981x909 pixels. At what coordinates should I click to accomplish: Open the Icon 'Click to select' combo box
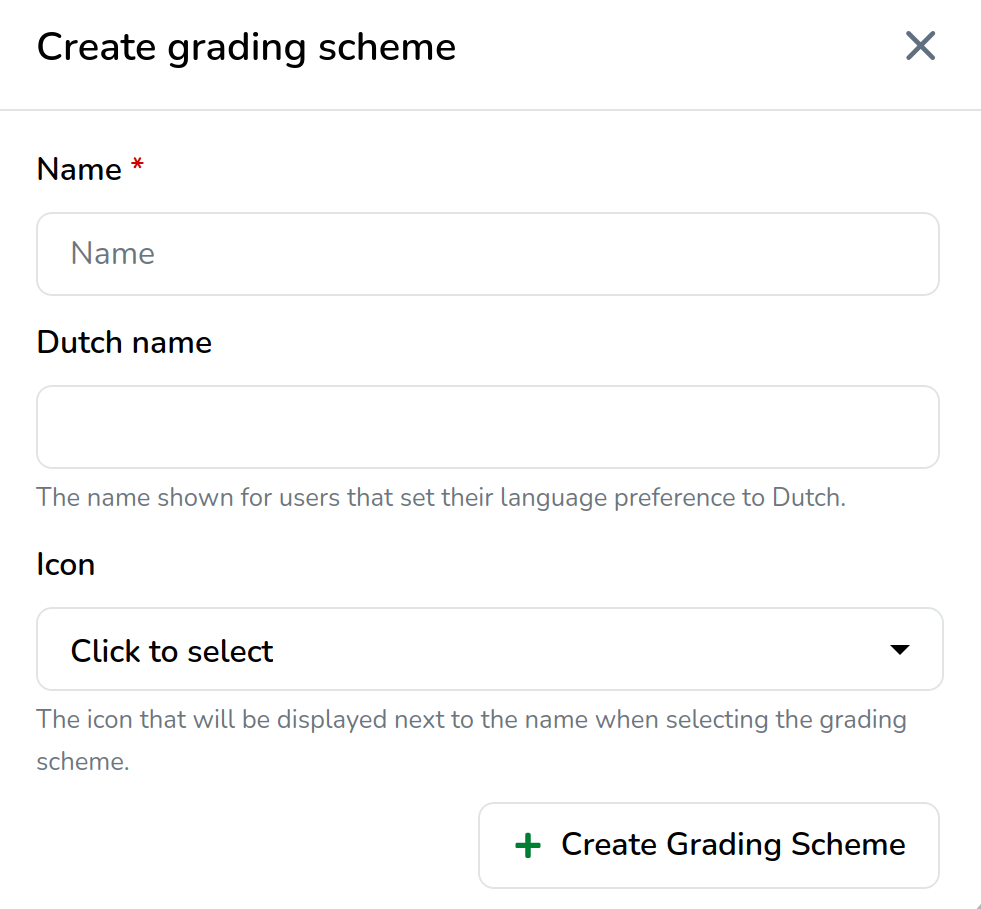click(489, 650)
